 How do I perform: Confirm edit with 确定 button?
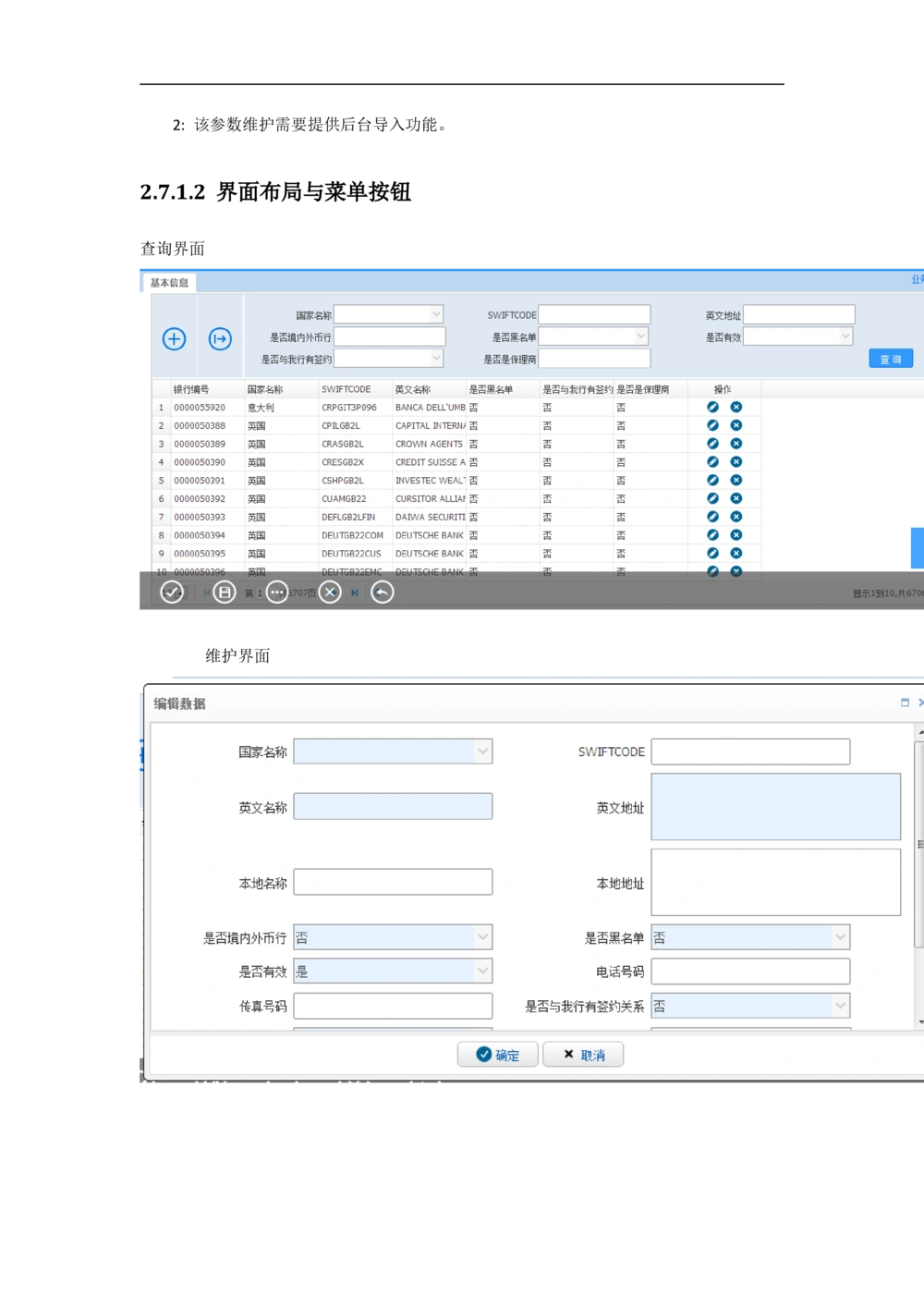[x=498, y=1055]
